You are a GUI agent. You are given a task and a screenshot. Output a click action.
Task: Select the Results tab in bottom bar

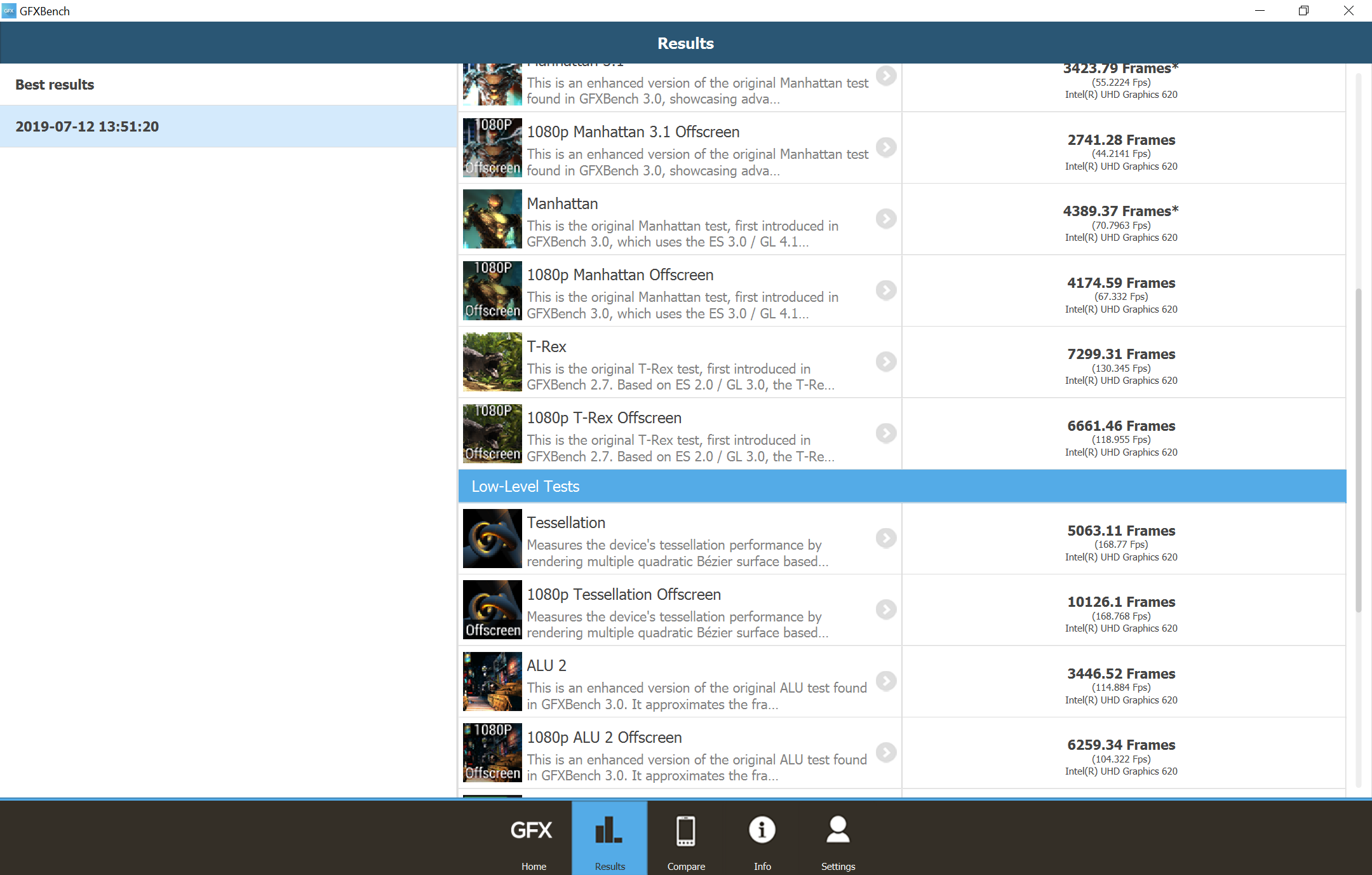coord(610,839)
